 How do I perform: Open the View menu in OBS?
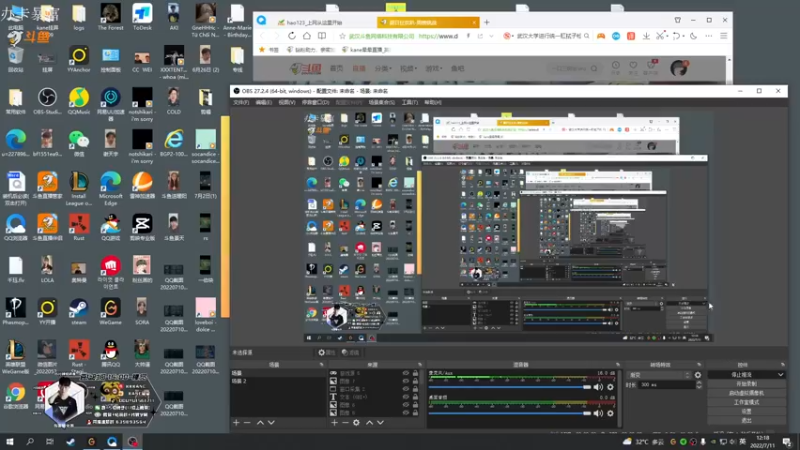pos(287,103)
